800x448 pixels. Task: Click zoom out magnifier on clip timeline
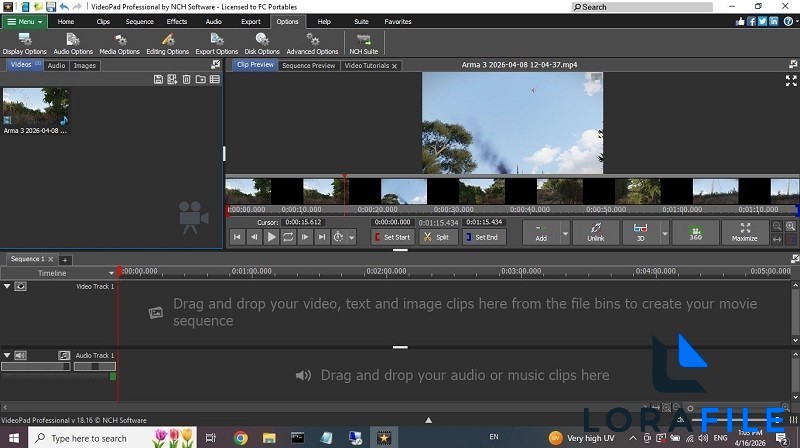[777, 226]
